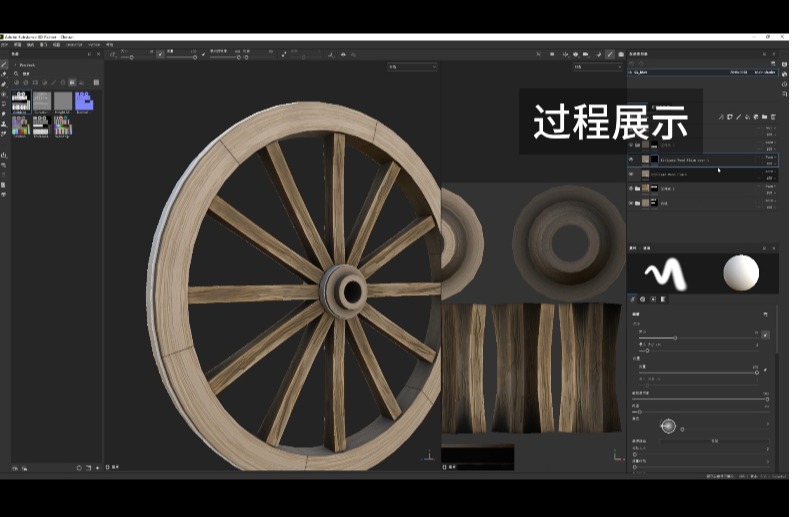
Task: Open the alignment dropdown in brush properties
Action: click(714, 441)
